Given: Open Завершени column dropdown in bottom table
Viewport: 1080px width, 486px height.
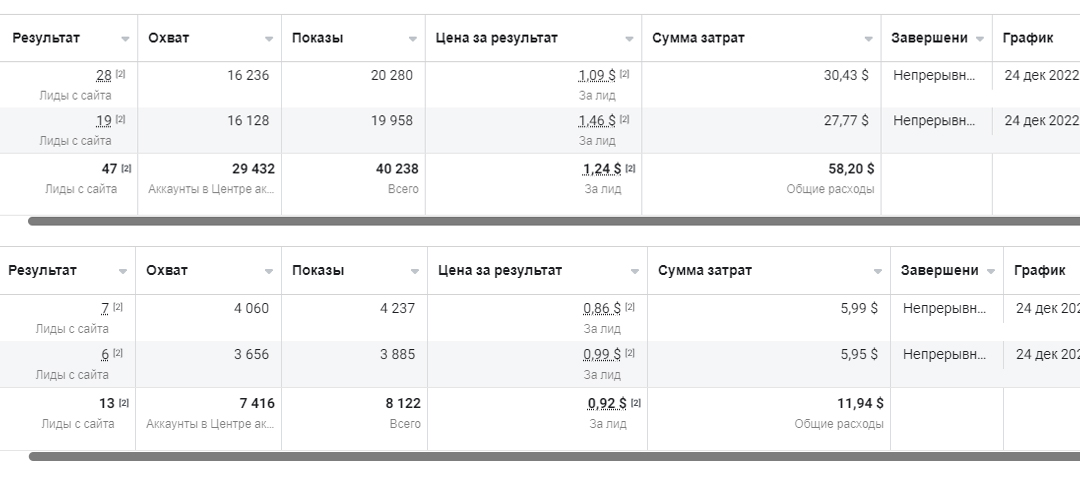Looking at the screenshot, I should click(x=990, y=271).
